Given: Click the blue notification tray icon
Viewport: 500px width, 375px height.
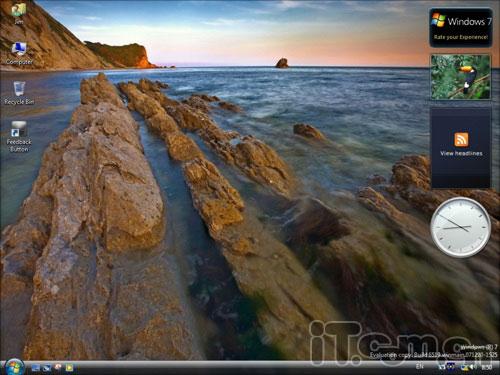Looking at the screenshot, I should 451,367.
